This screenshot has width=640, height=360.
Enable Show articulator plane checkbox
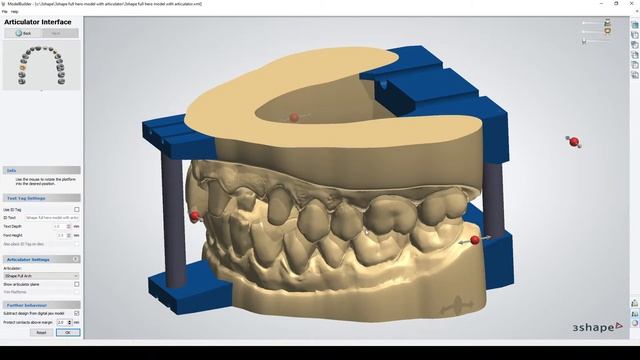(77, 284)
